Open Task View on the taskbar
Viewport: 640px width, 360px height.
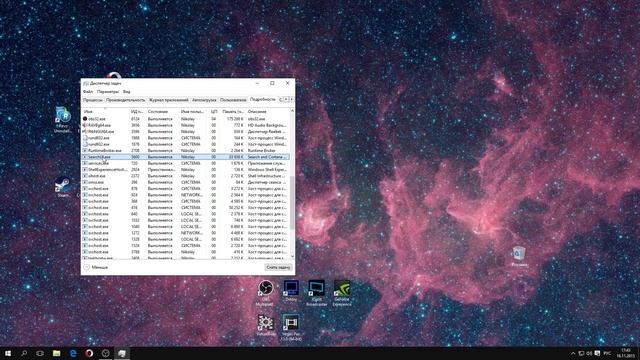(x=40, y=353)
